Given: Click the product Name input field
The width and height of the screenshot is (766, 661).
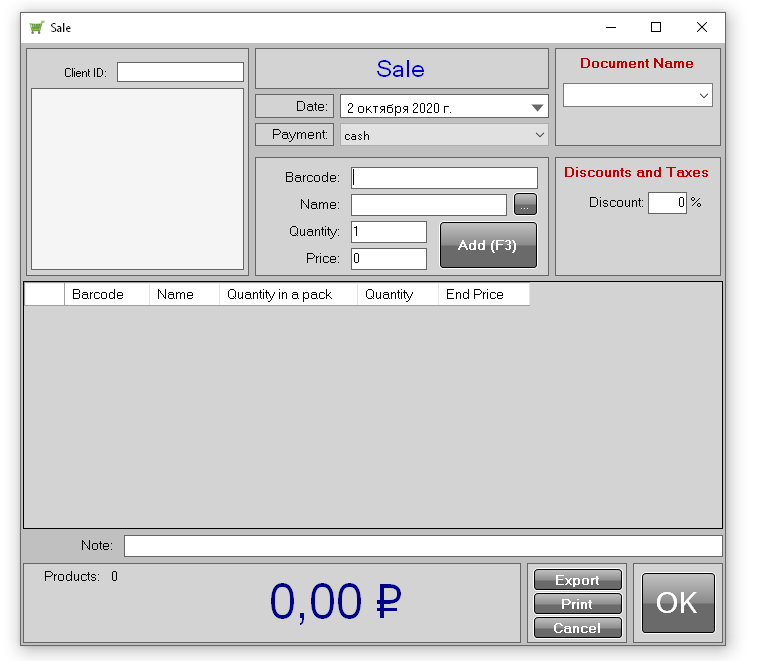Looking at the screenshot, I should pos(428,204).
